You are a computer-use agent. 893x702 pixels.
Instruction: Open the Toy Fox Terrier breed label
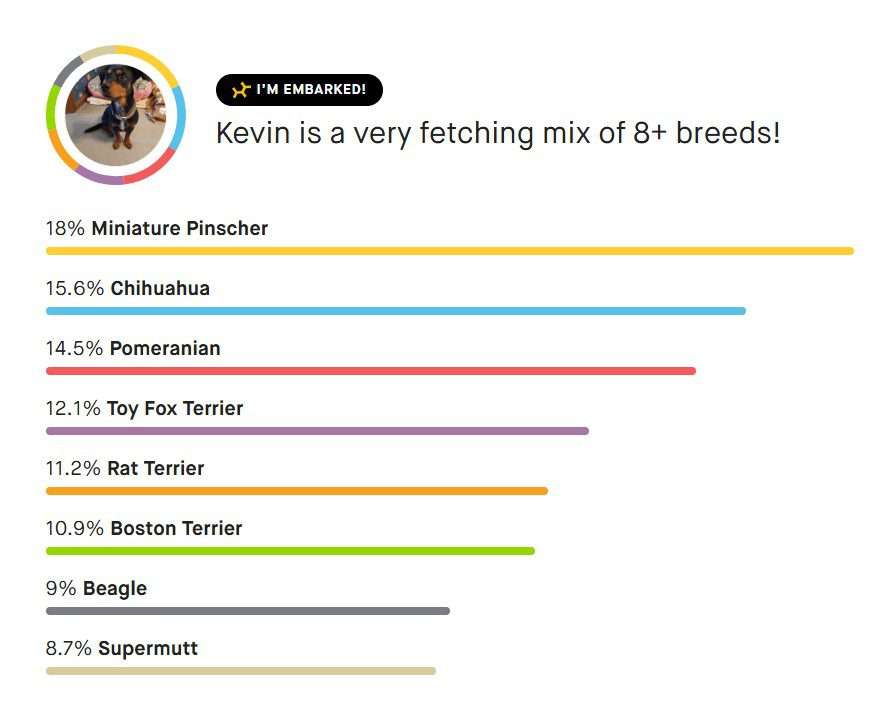point(175,409)
